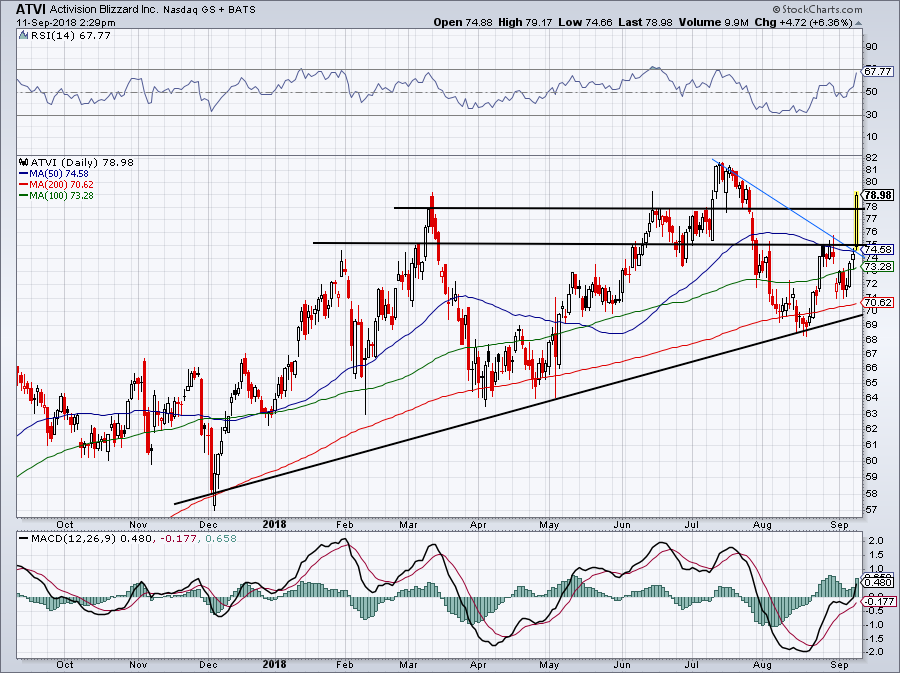Click the ATVI (Daily) 78.98 legend entry
Viewport: 900px width, 673px height.
[x=82, y=162]
